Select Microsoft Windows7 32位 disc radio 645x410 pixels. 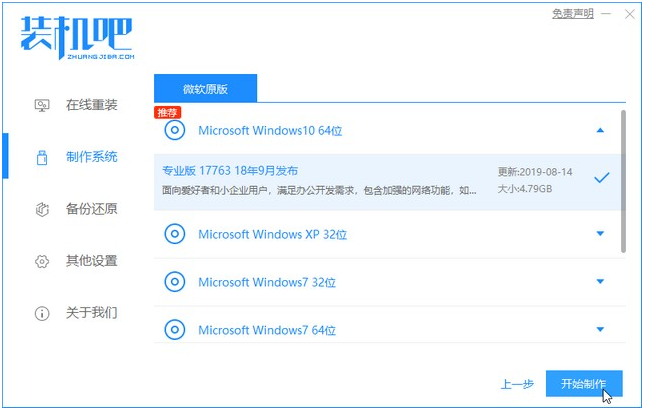pyautogui.click(x=175, y=282)
